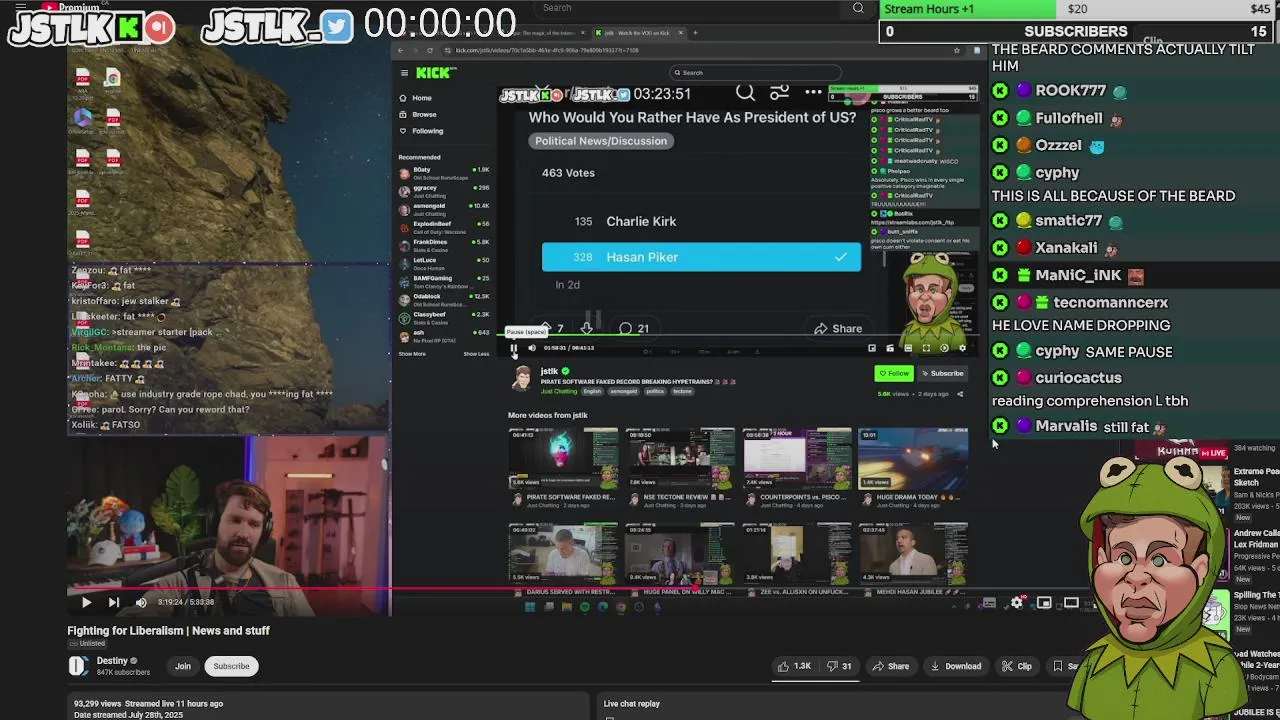
Task: Enable YouTube miniplayer mode
Action: tap(1044, 603)
